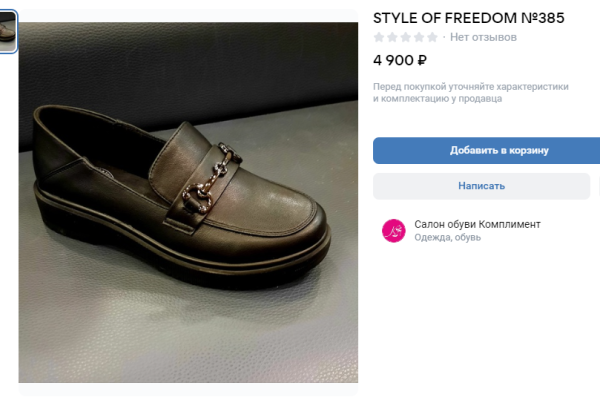The height and width of the screenshot is (400, 600).
Task: Click the metal chain buckle on the loafer
Action: coord(213,173)
